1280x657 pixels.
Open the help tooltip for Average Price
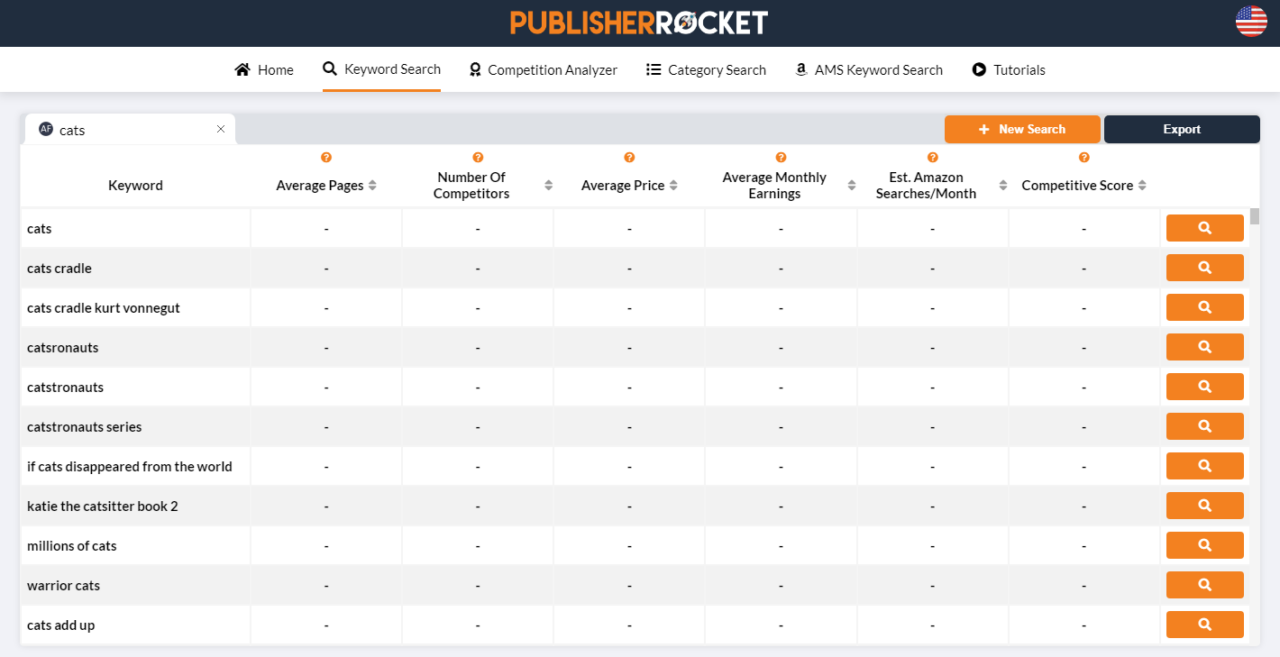pos(629,157)
